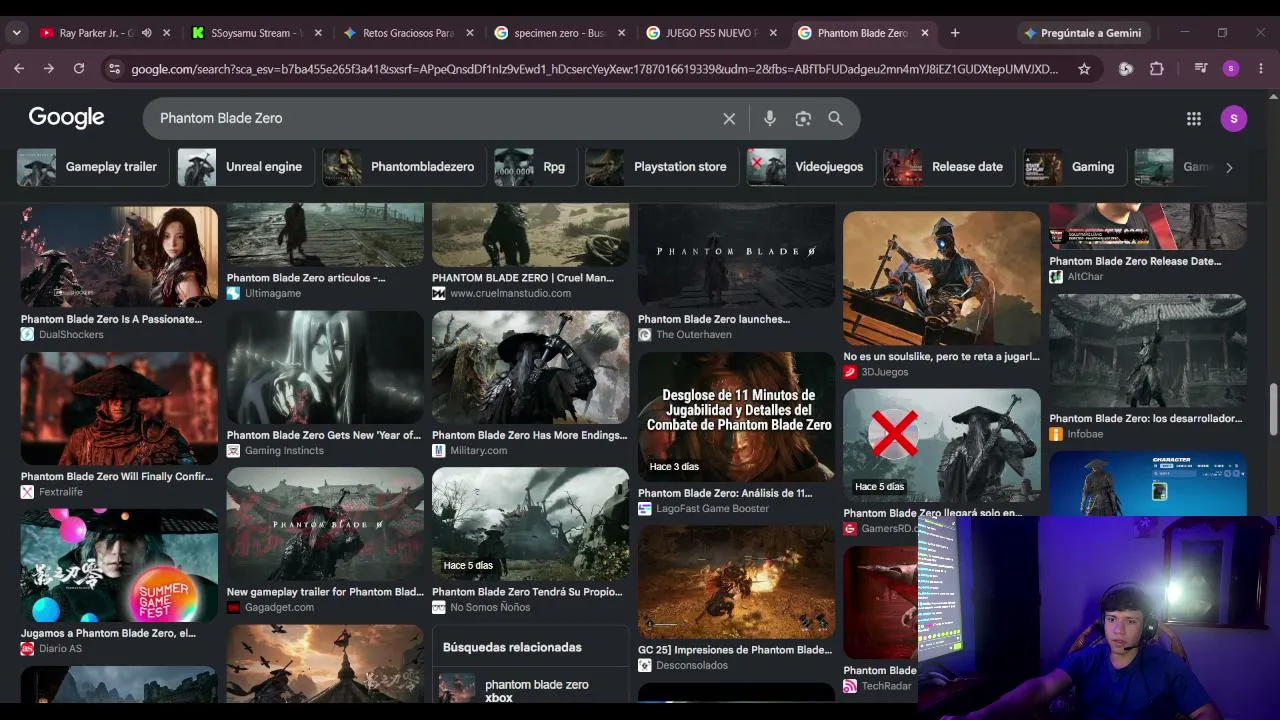Viewport: 1280px width, 720px height.
Task: Open the Google apps grid
Action: [x=1194, y=119]
